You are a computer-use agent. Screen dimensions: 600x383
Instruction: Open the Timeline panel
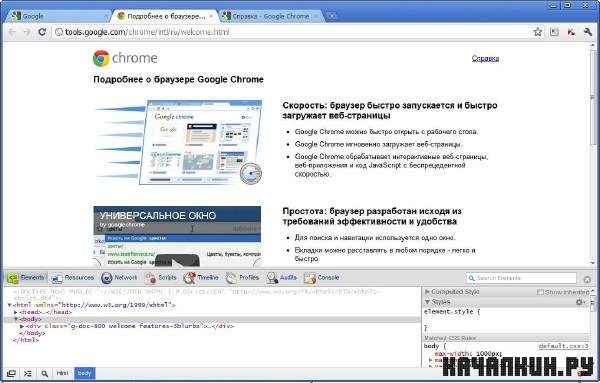201,278
